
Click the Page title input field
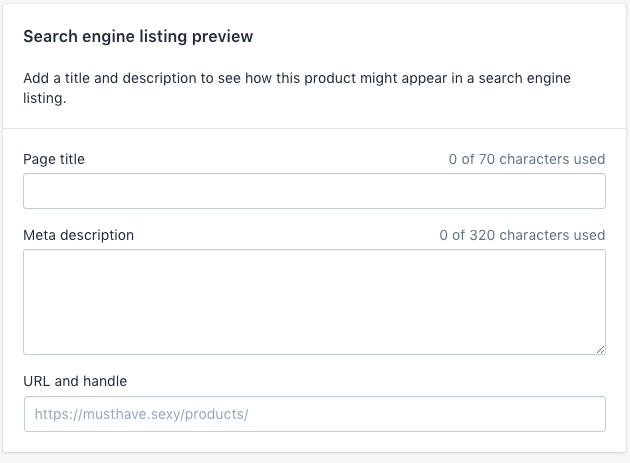point(314,191)
